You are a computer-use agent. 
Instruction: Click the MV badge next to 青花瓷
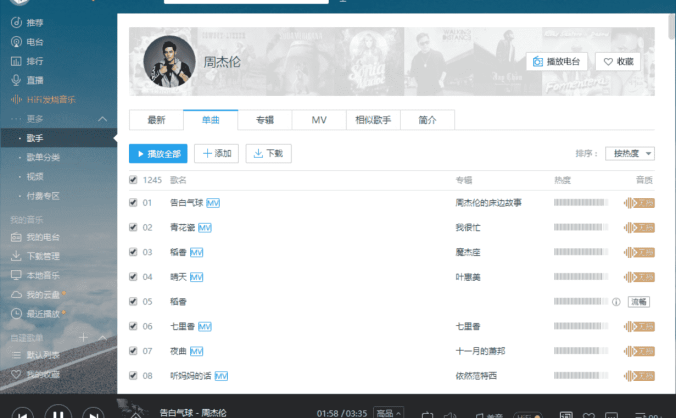click(205, 228)
